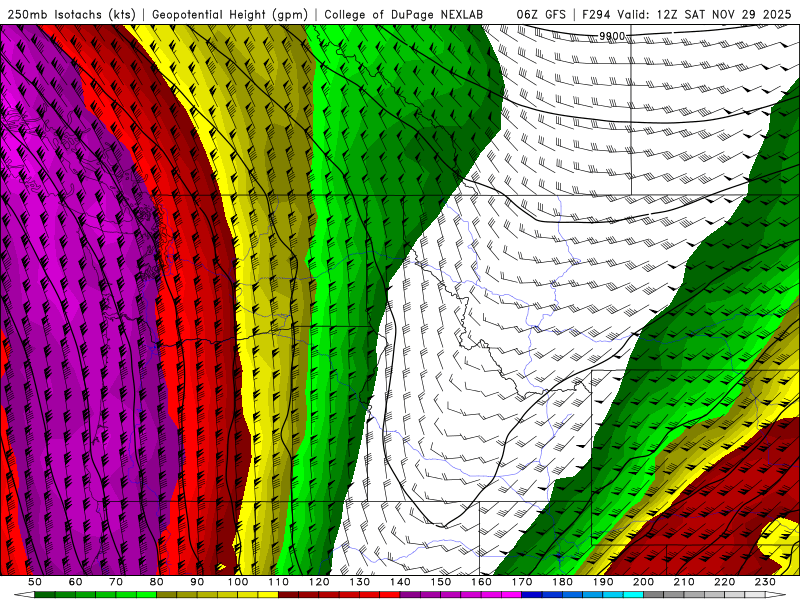The image size is (800, 600).
Task: Click the '9900' height contour label
Action: coord(612,36)
